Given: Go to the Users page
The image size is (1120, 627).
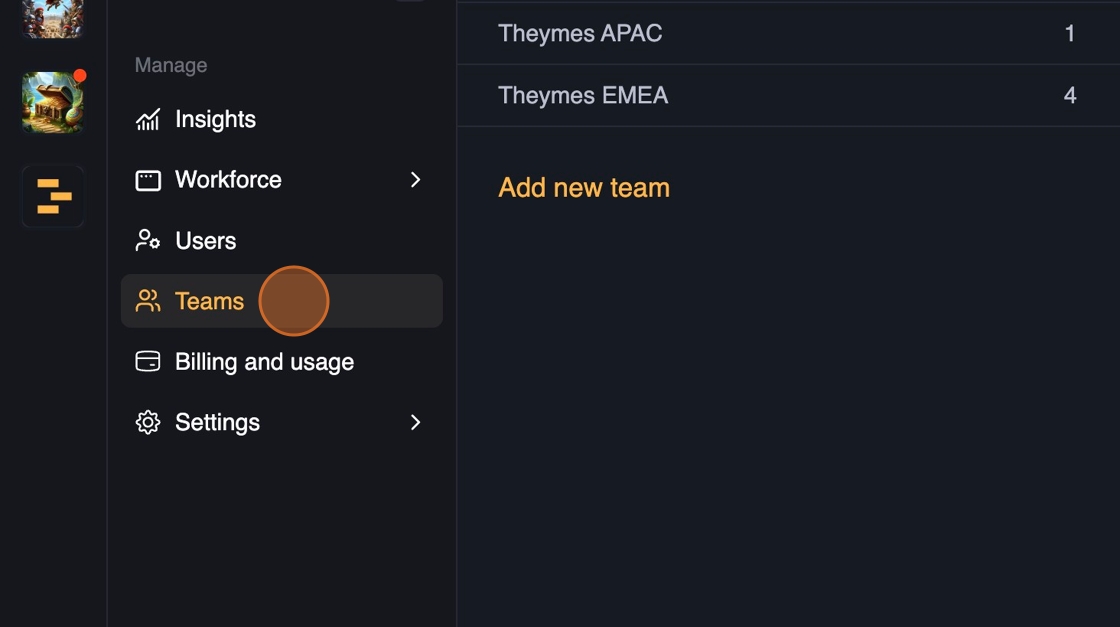Looking at the screenshot, I should click(205, 241).
